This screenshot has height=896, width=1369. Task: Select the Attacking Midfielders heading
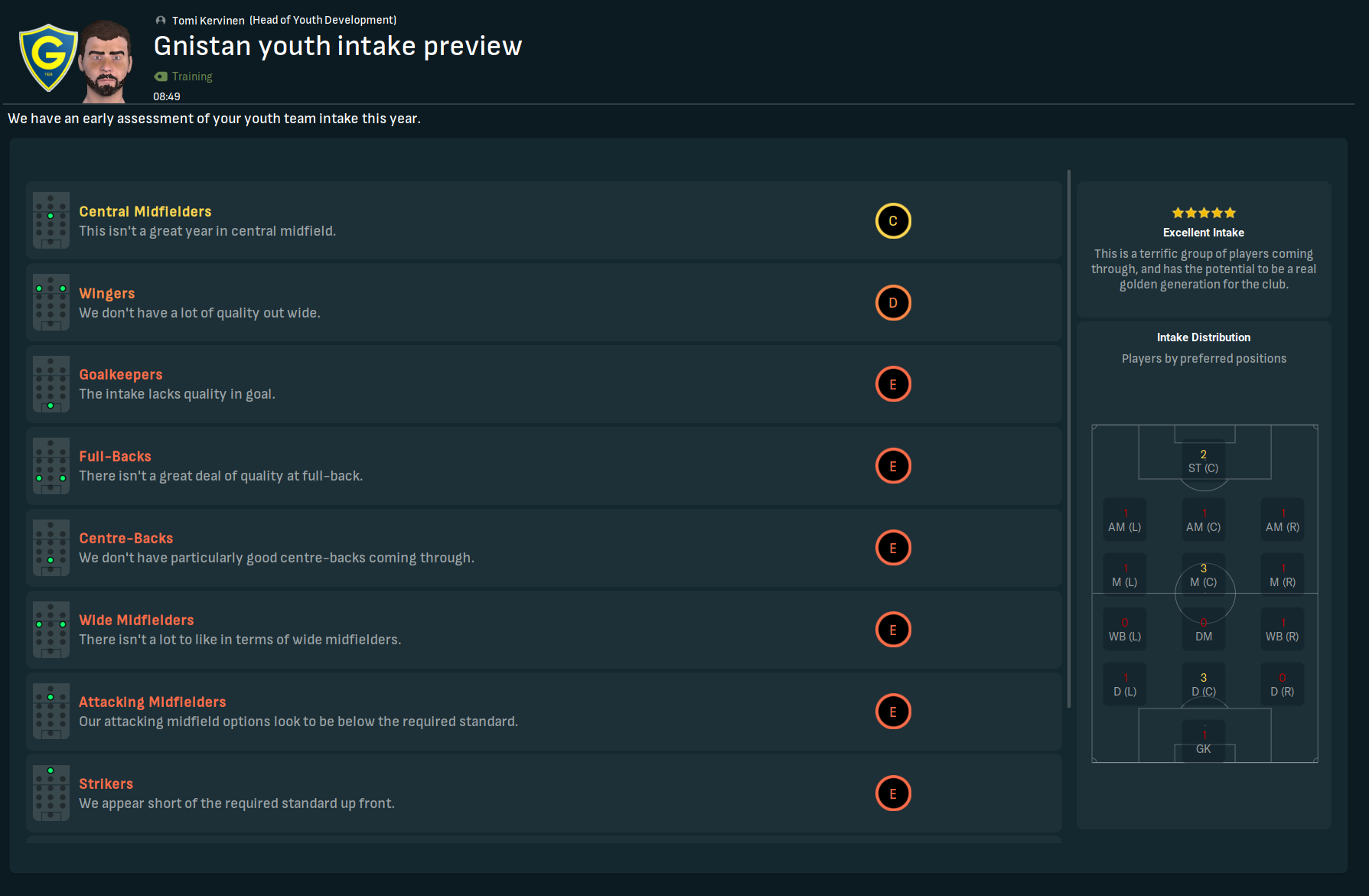tap(153, 702)
